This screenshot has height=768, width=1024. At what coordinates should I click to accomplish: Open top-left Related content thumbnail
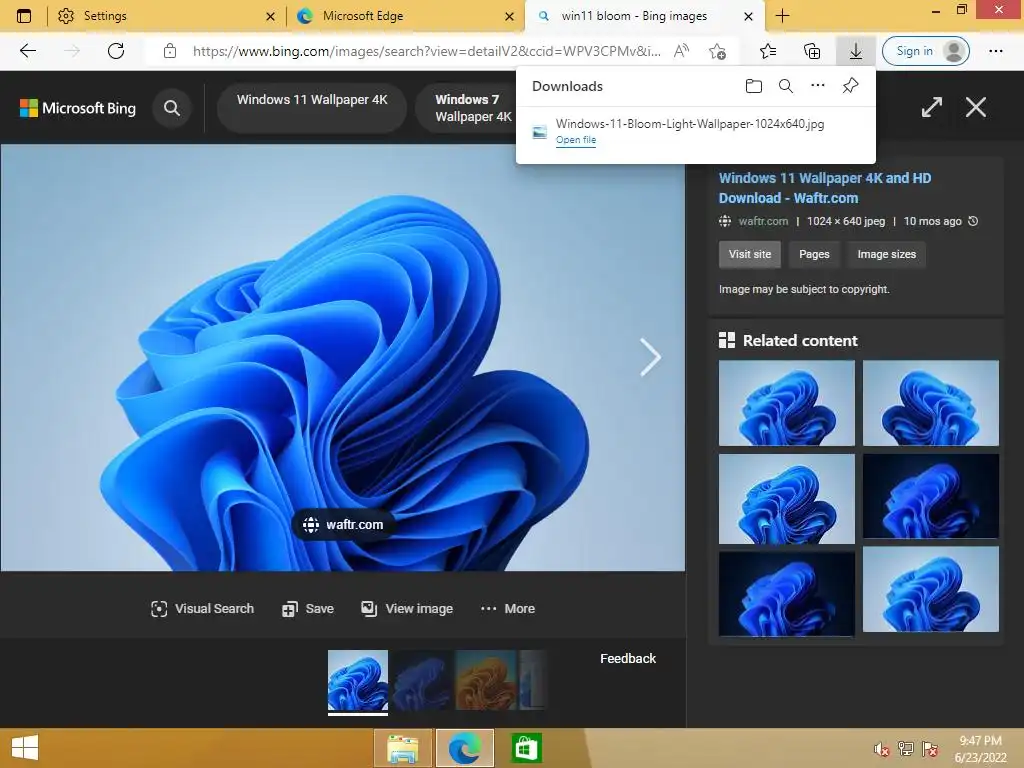pos(786,403)
